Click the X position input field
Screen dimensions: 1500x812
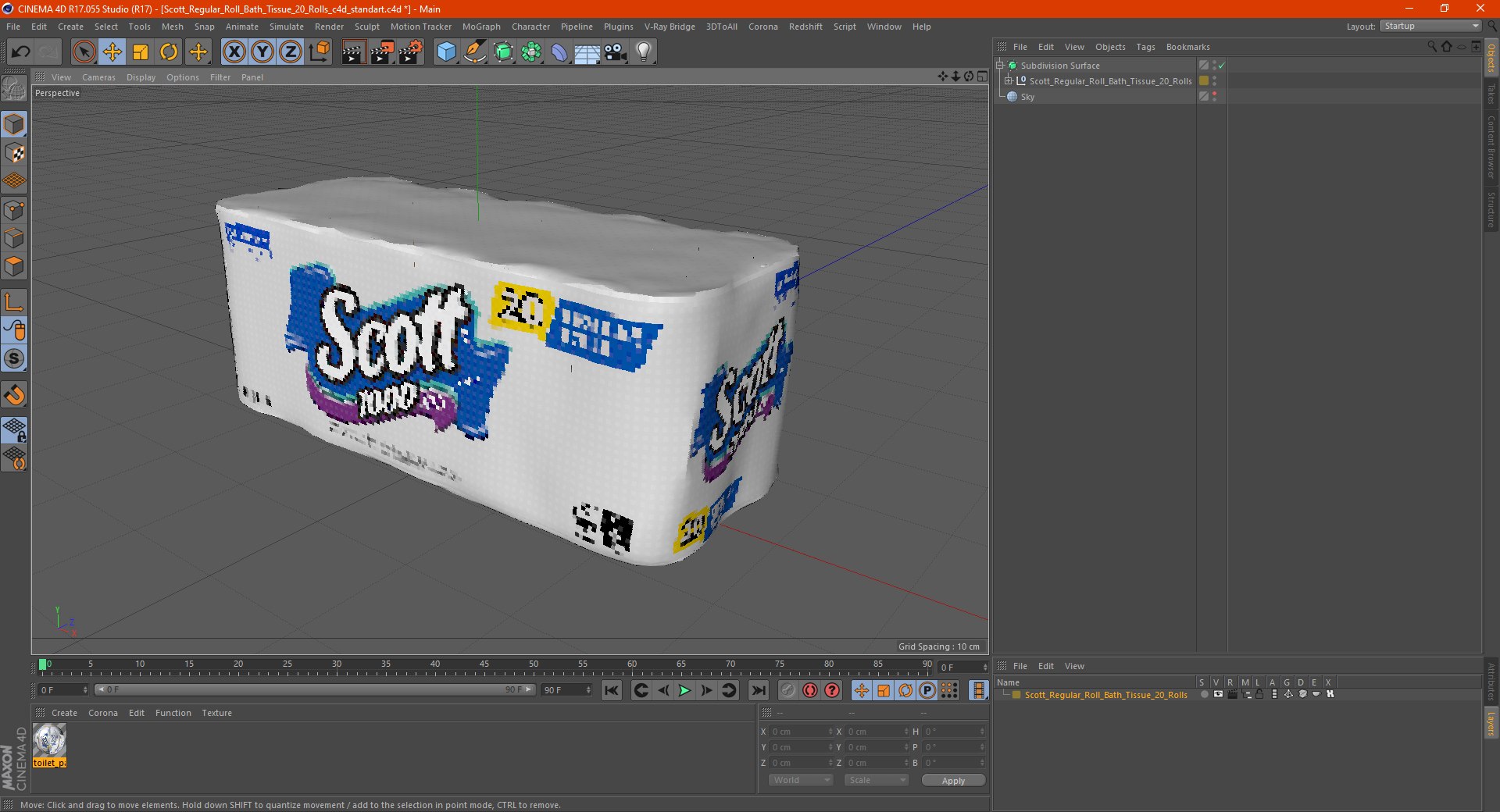click(800, 732)
